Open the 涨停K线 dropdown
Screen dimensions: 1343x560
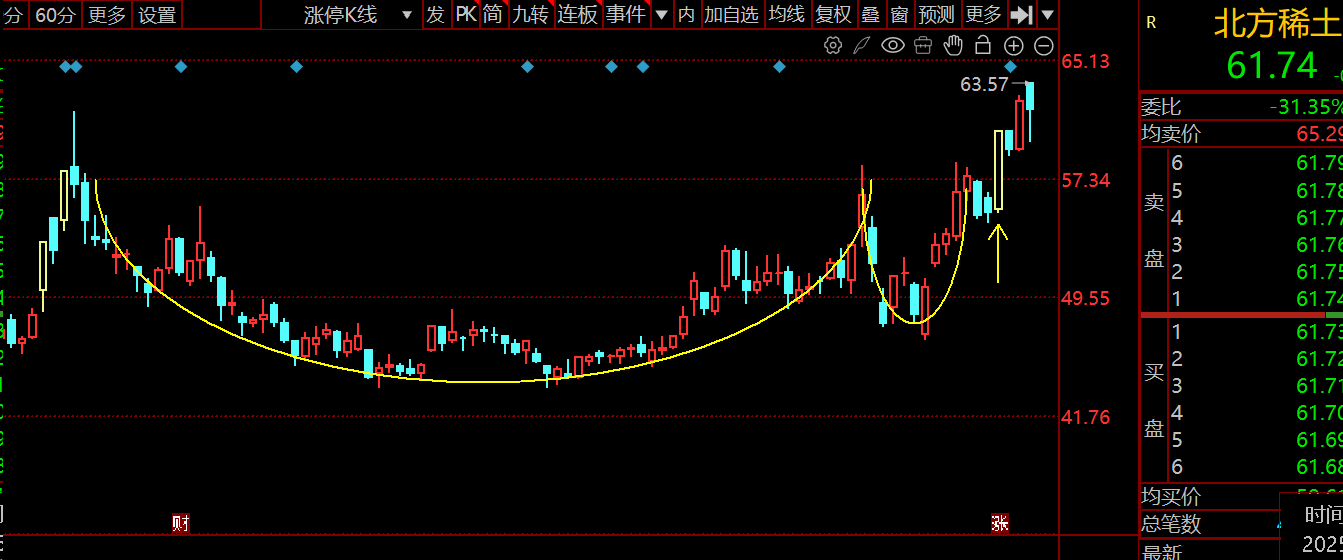[358, 15]
